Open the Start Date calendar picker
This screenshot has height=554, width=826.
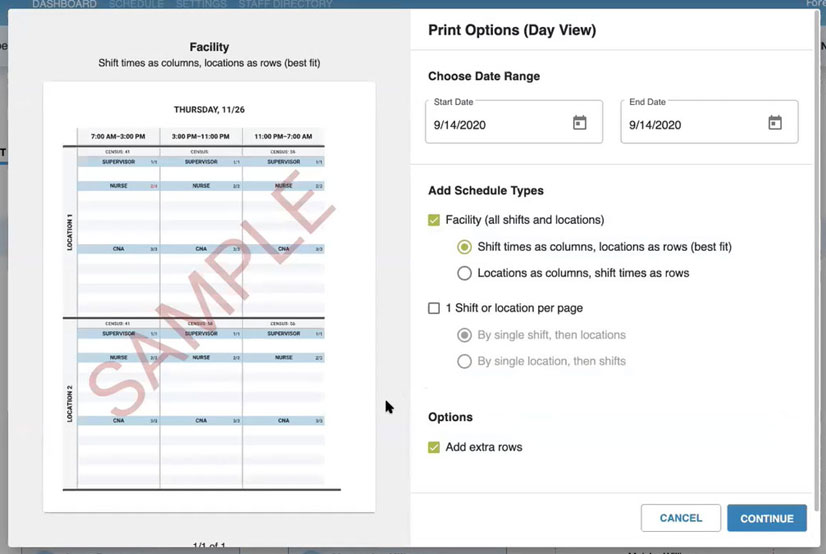click(x=579, y=123)
